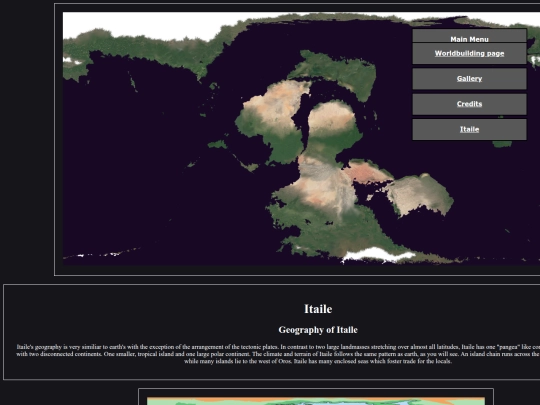Click the Itaile page heading
This screenshot has height=405, width=540.
pyautogui.click(x=318, y=309)
